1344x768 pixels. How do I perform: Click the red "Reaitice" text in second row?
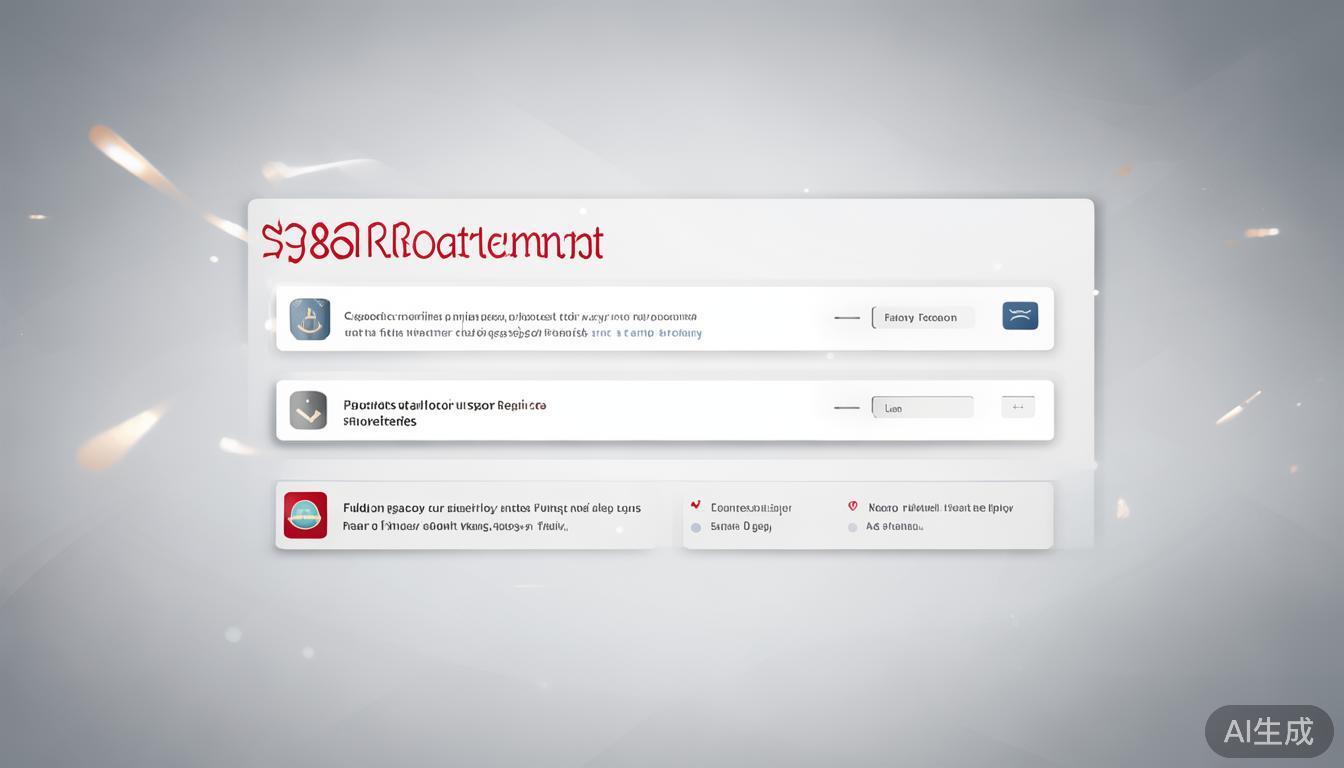click(x=521, y=406)
